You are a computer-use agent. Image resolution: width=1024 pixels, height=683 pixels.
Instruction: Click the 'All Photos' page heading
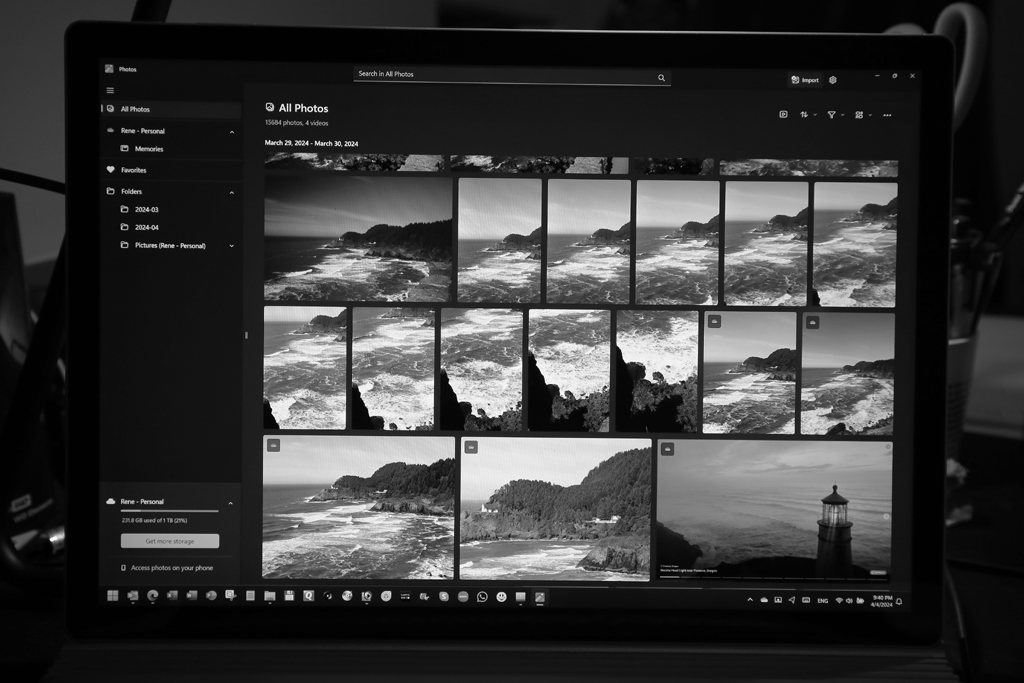coord(303,108)
